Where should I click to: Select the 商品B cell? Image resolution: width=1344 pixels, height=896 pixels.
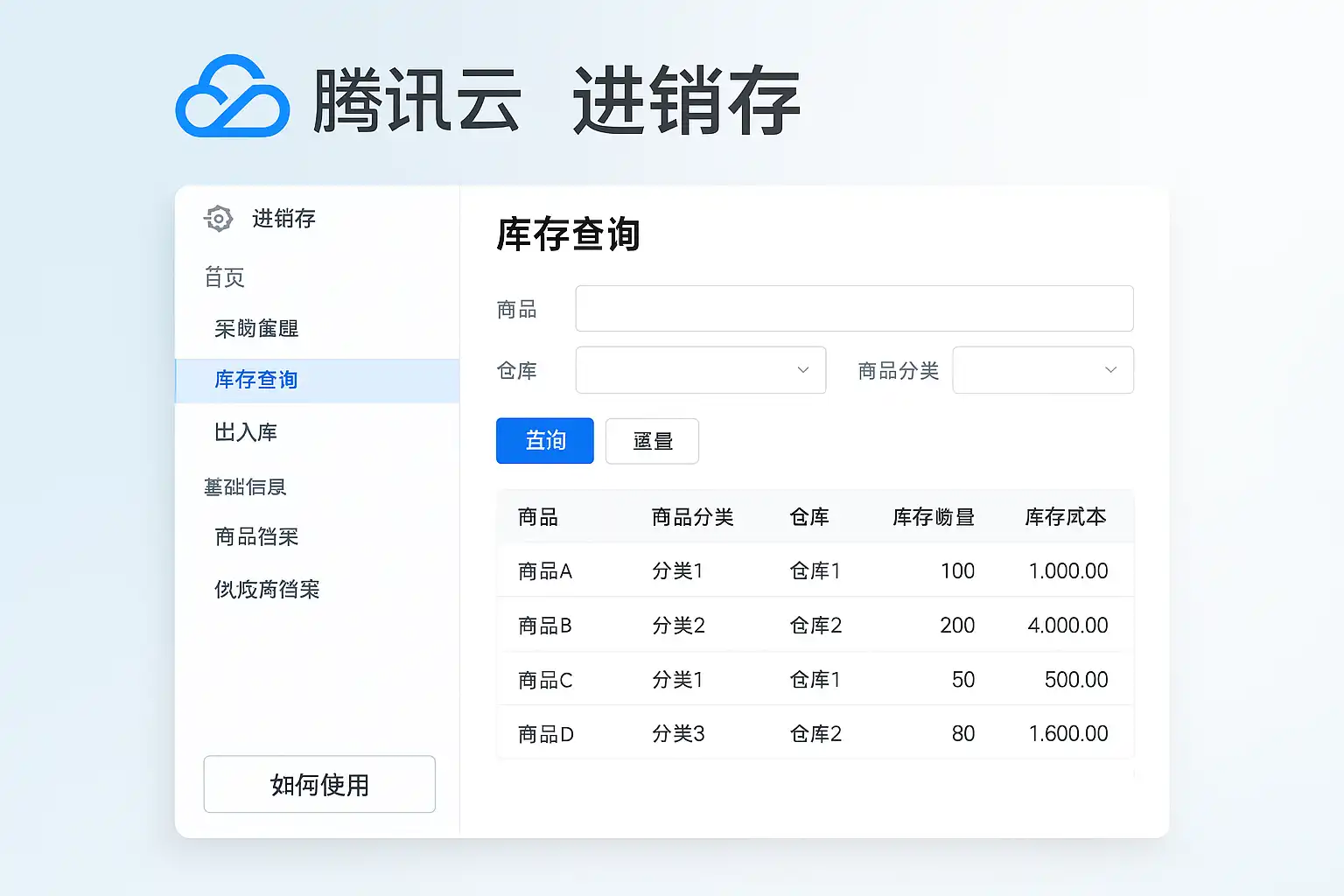pos(545,626)
